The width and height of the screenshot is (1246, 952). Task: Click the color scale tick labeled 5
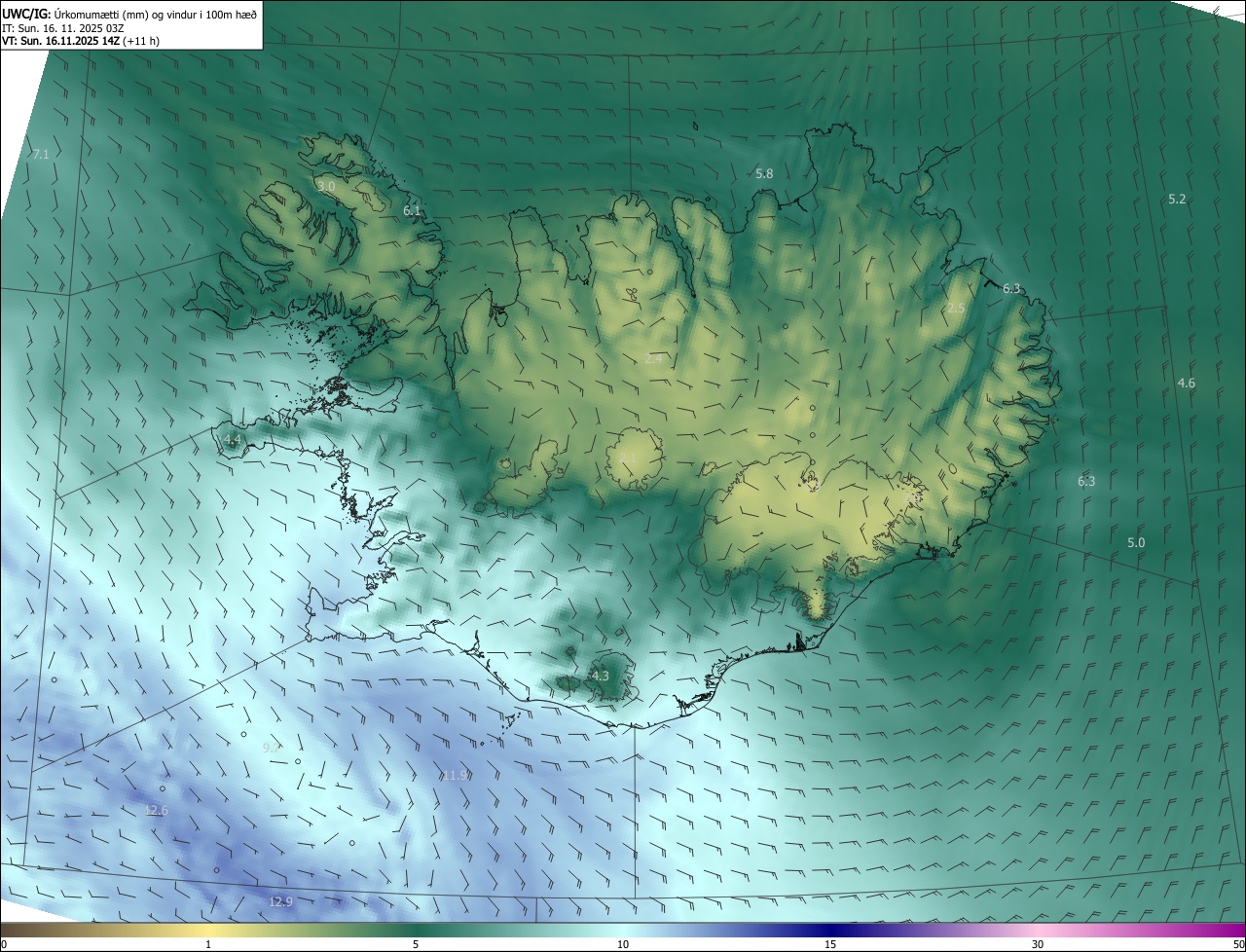pyautogui.click(x=416, y=944)
